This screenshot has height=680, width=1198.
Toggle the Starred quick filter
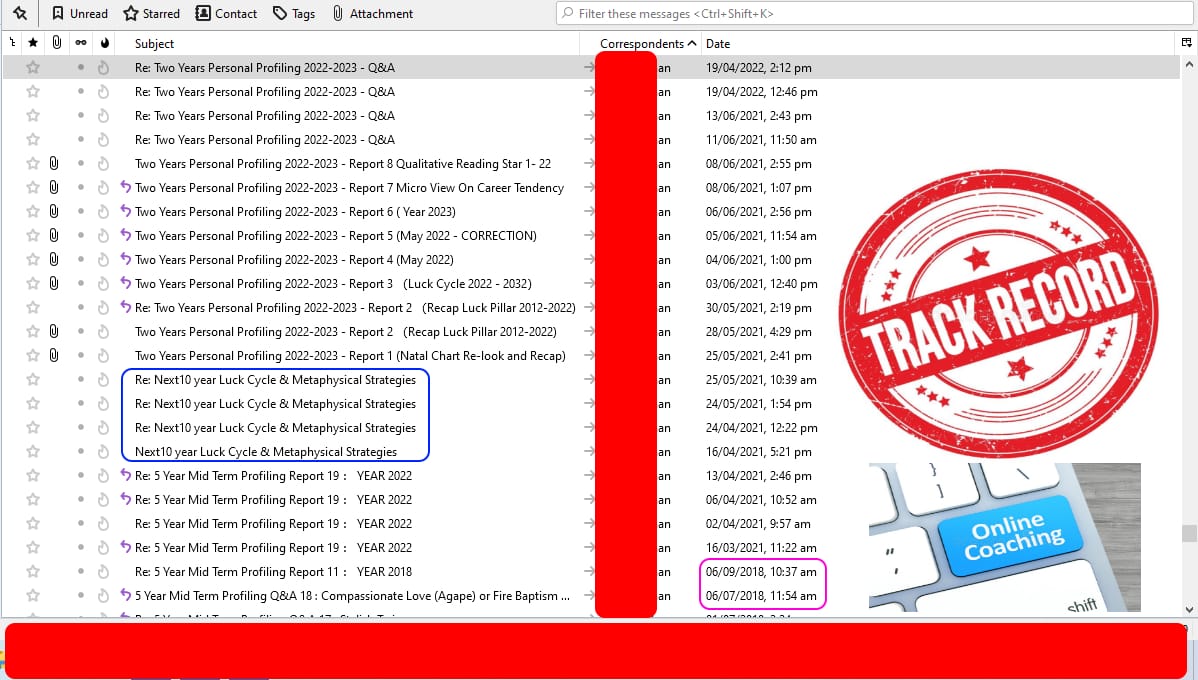click(x=151, y=14)
